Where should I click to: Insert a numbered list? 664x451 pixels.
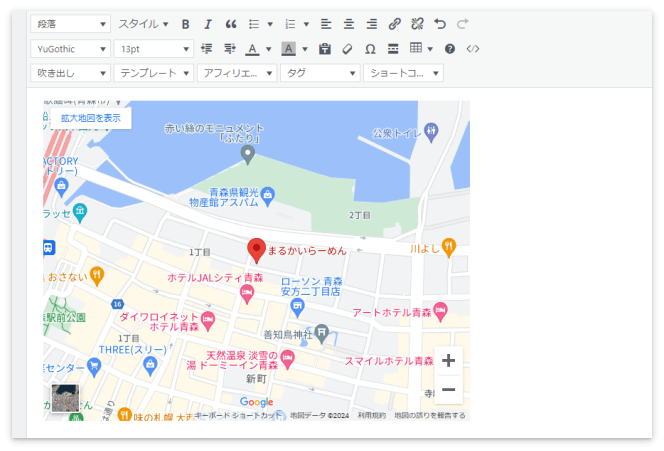tap(290, 24)
